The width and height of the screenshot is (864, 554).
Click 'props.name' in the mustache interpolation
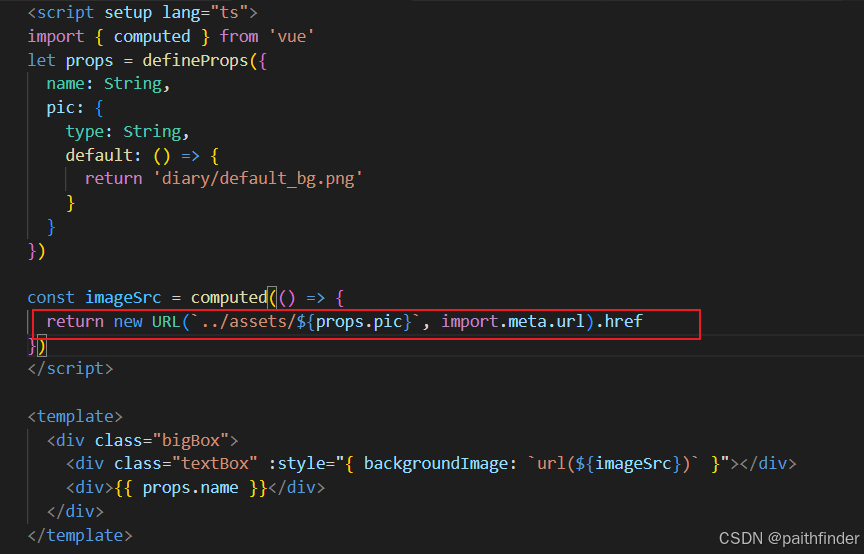pos(191,488)
